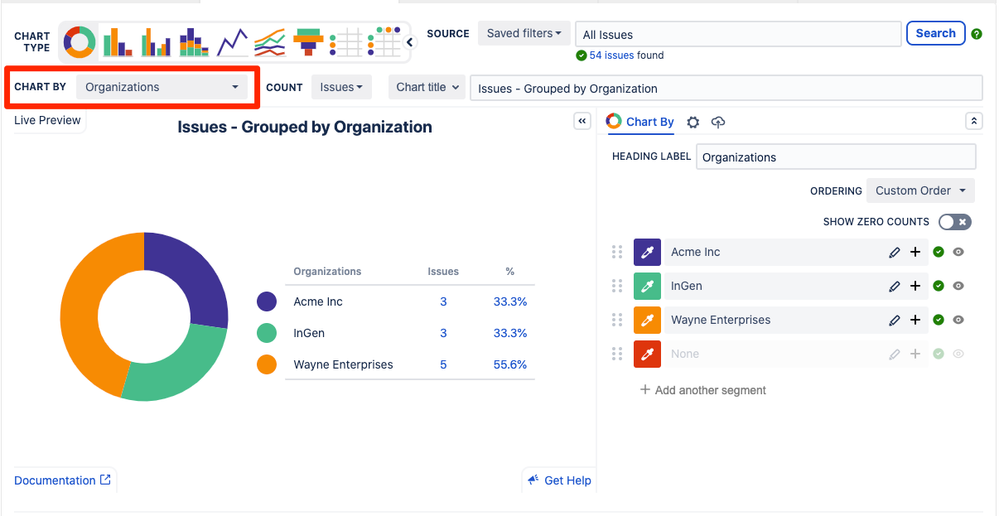Focus the All Issues source field
The image size is (999, 516).
[x=738, y=34]
